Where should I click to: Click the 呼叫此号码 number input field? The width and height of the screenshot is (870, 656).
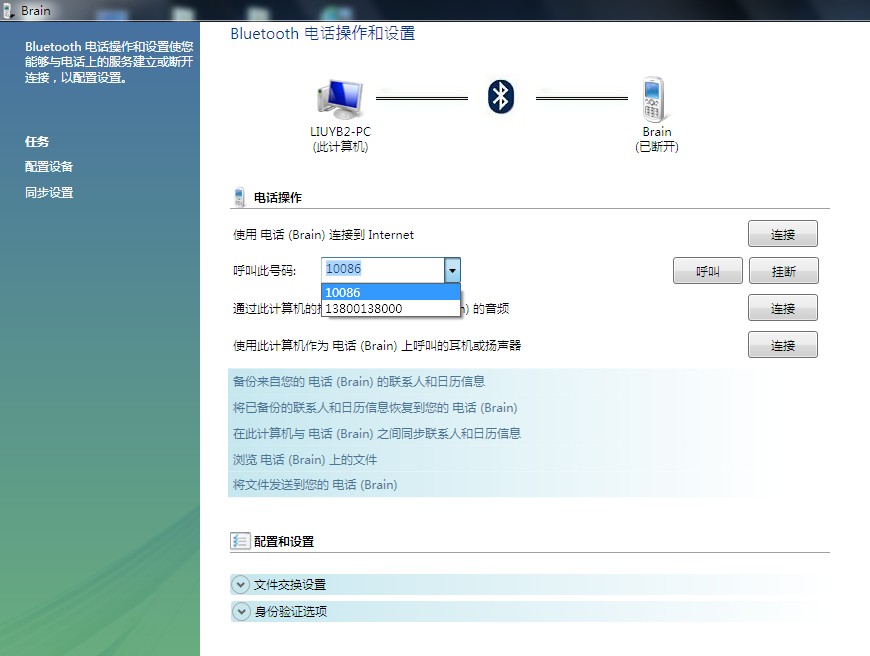click(383, 270)
